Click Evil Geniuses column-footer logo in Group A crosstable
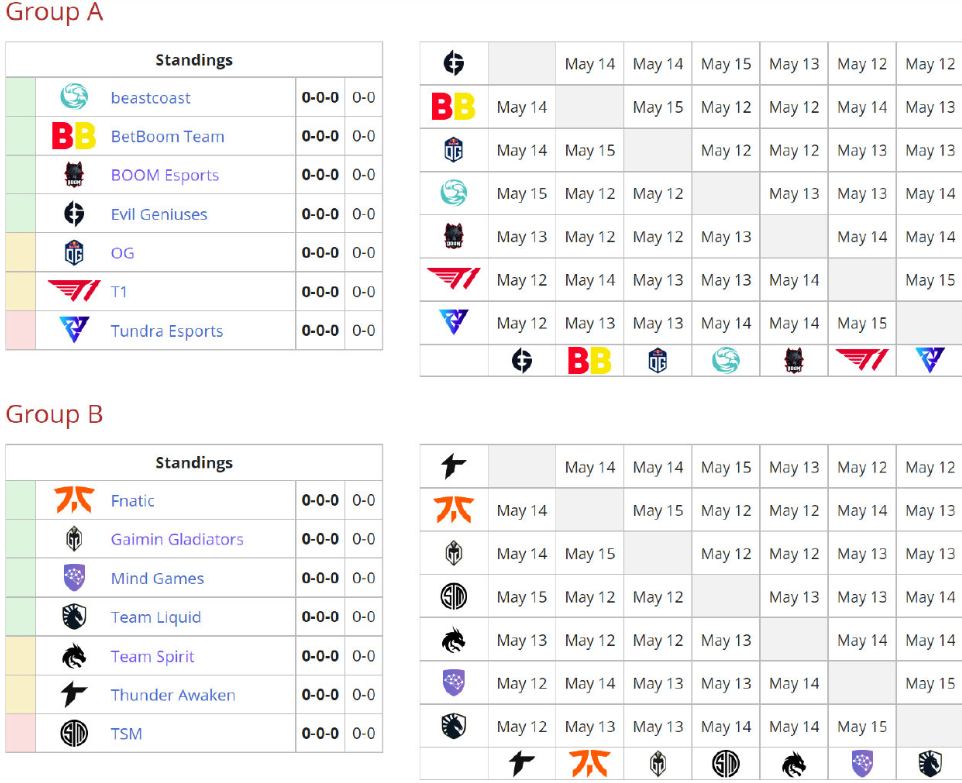Screen dimensions: 962x783 click(x=522, y=361)
